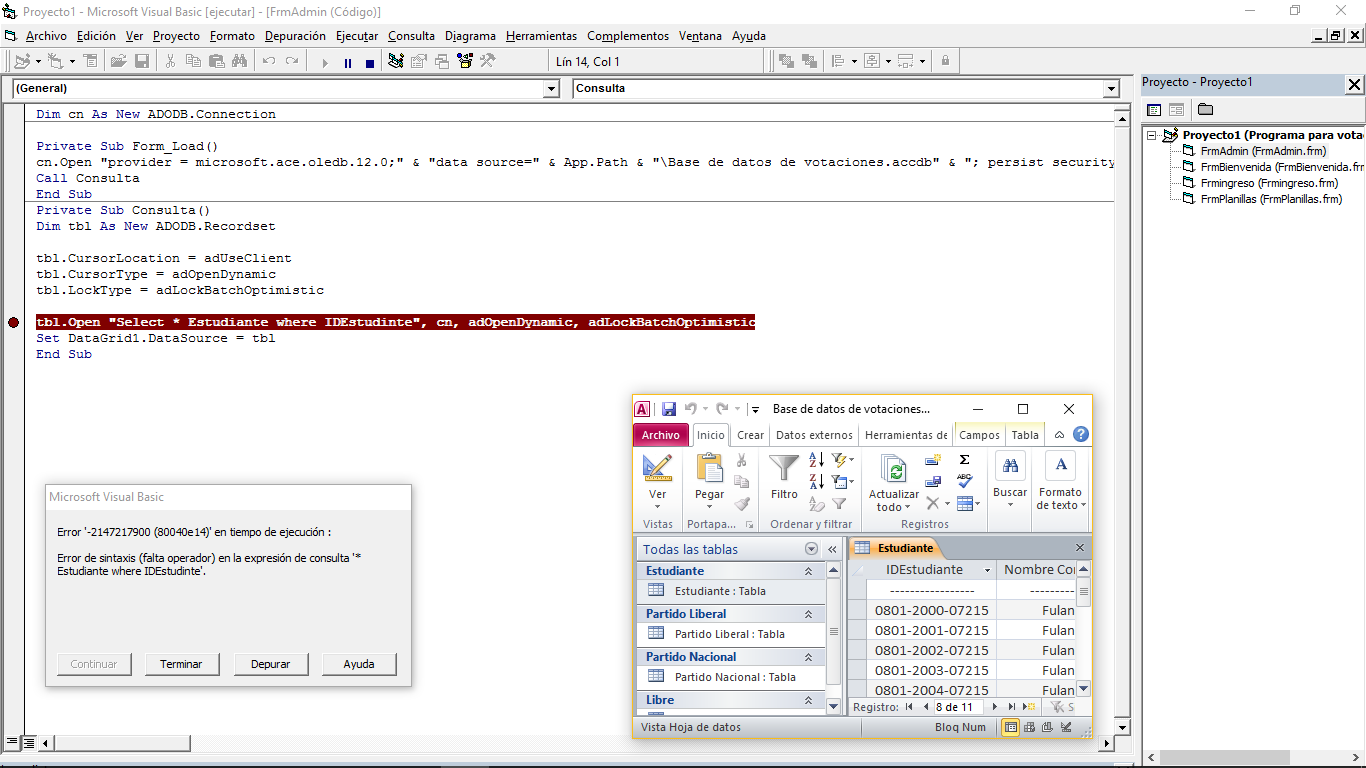This screenshot has width=1366, height=768.
Task: Open the Herramientas menu in VB
Action: pos(541,36)
